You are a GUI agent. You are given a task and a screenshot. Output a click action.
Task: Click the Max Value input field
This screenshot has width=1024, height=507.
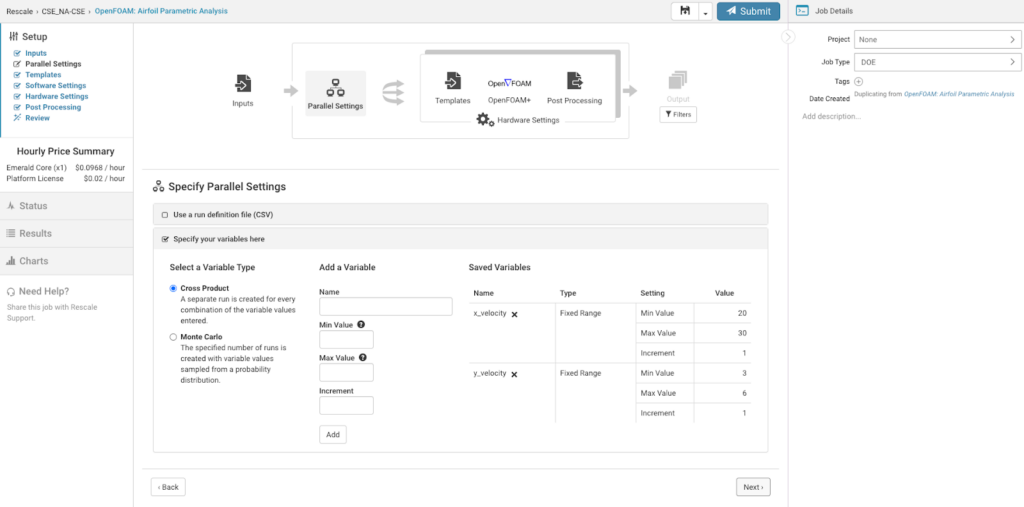tap(346, 372)
